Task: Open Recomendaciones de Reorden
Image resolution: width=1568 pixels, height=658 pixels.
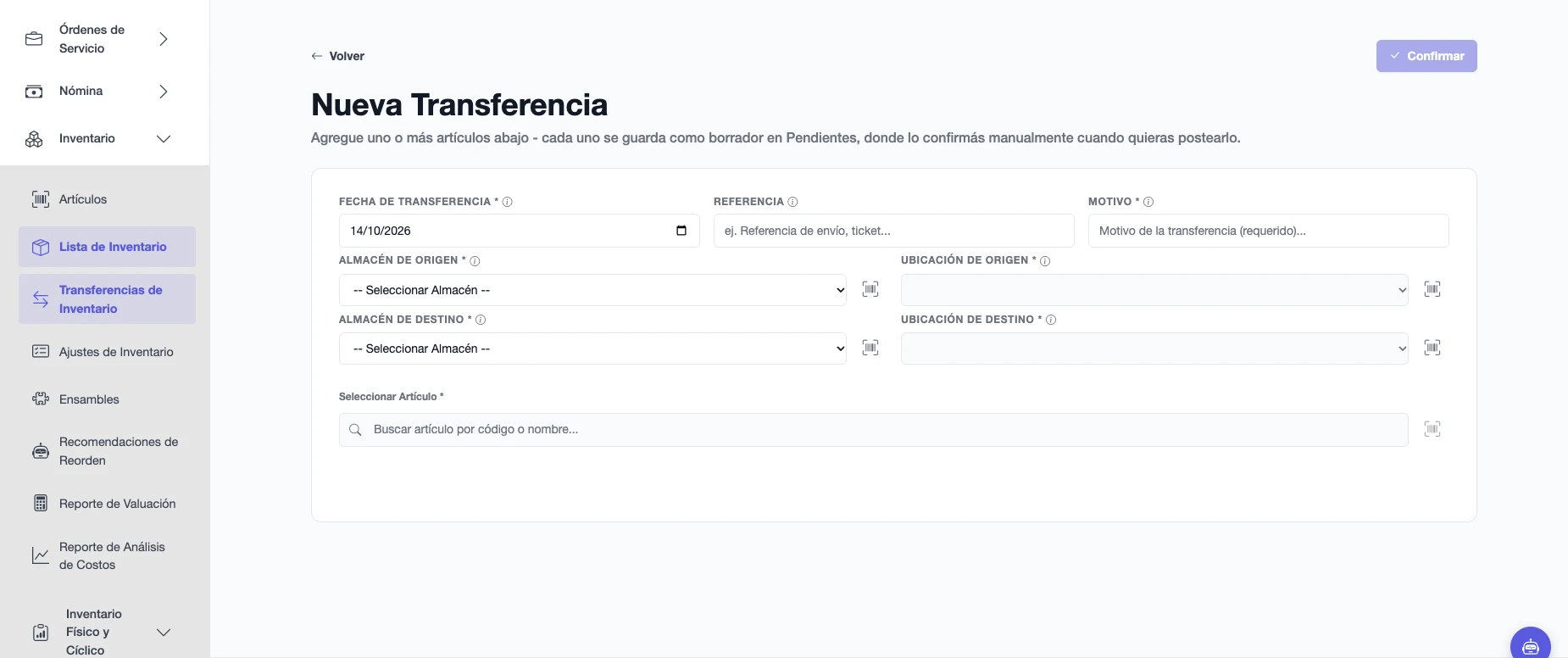Action: click(x=107, y=451)
